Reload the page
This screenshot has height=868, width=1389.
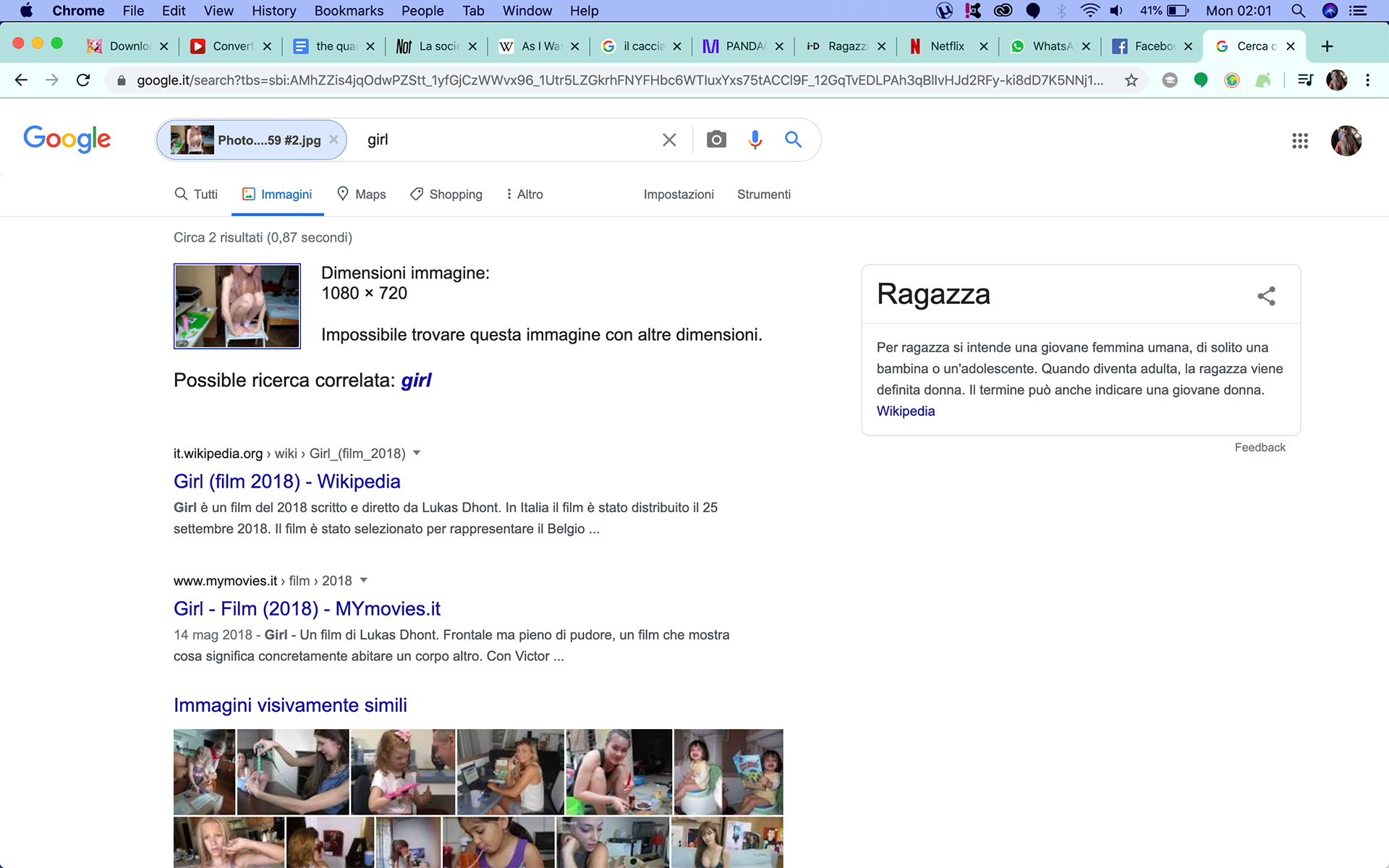[83, 80]
